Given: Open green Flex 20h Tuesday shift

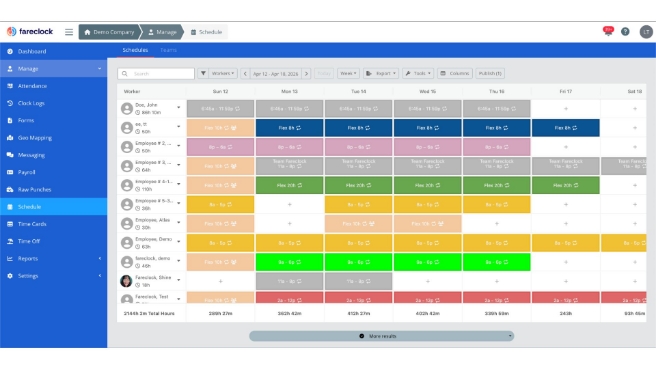Looking at the screenshot, I should 359,185.
